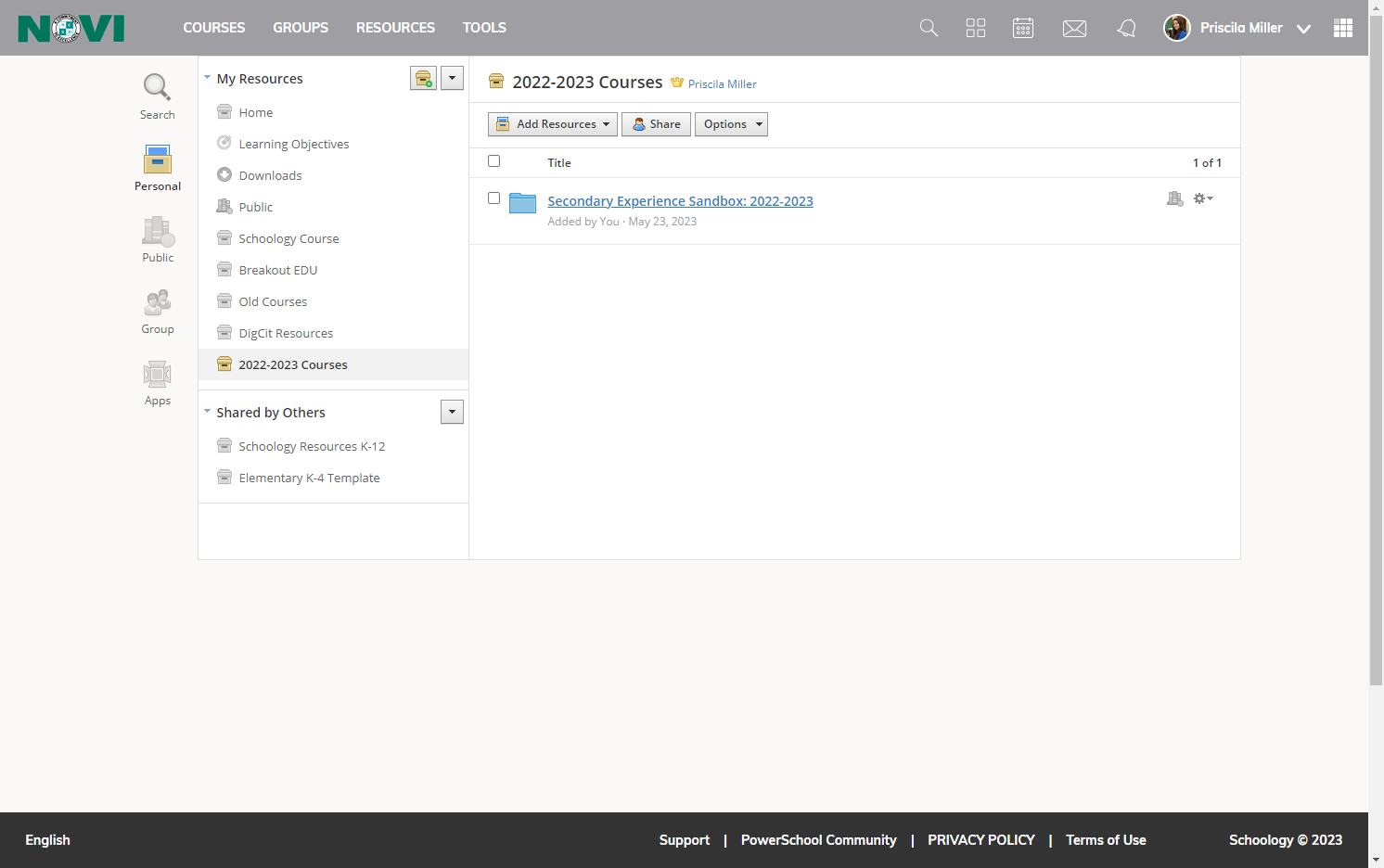
Task: Toggle the select-all checkbox beside Title
Action: [493, 161]
